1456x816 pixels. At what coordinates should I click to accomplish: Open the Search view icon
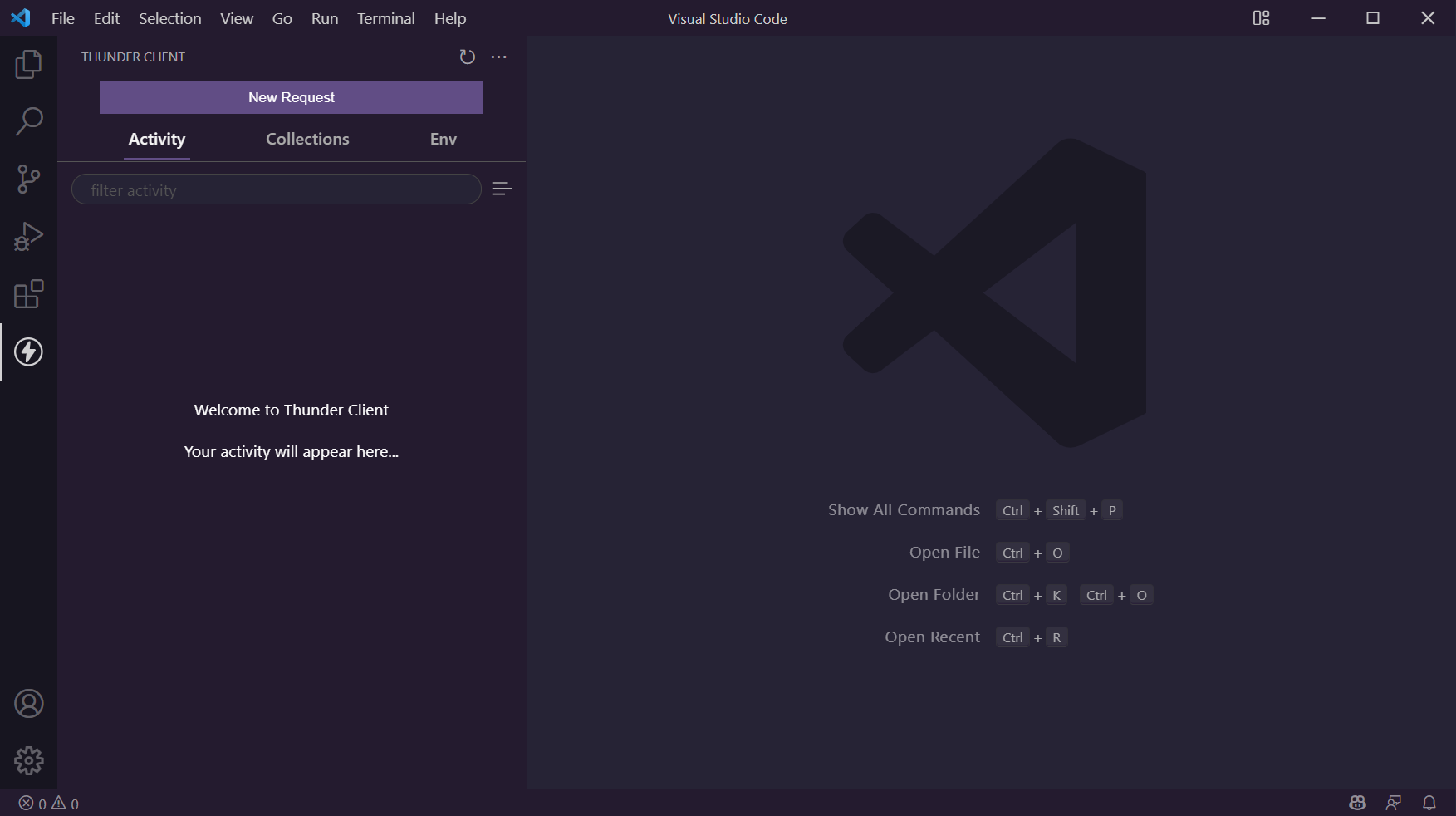tap(28, 121)
